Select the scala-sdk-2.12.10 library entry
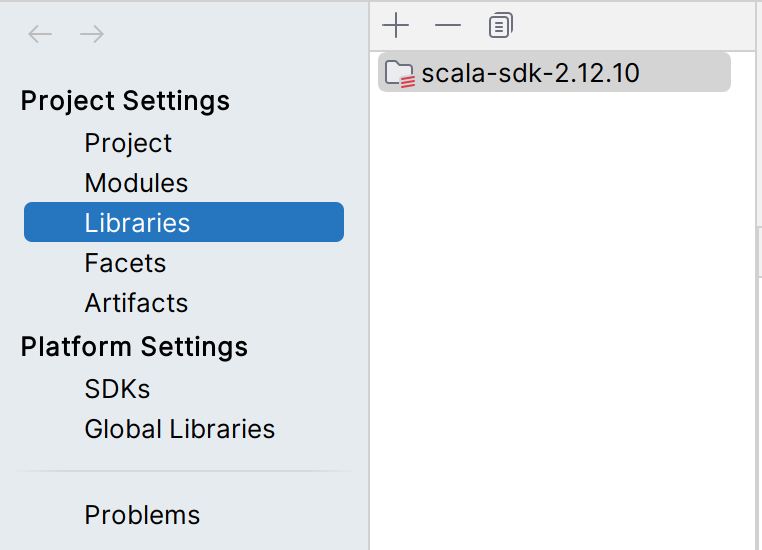Screen dimensions: 762x550 tap(530, 73)
